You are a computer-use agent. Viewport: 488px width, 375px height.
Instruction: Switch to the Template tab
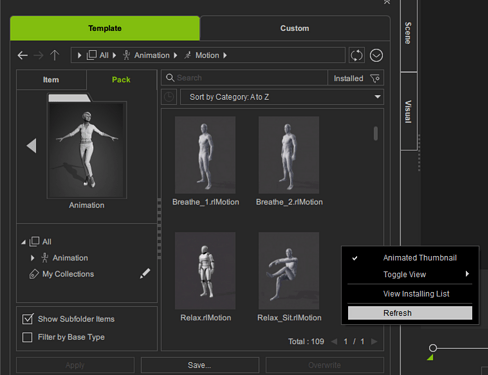tap(105, 28)
